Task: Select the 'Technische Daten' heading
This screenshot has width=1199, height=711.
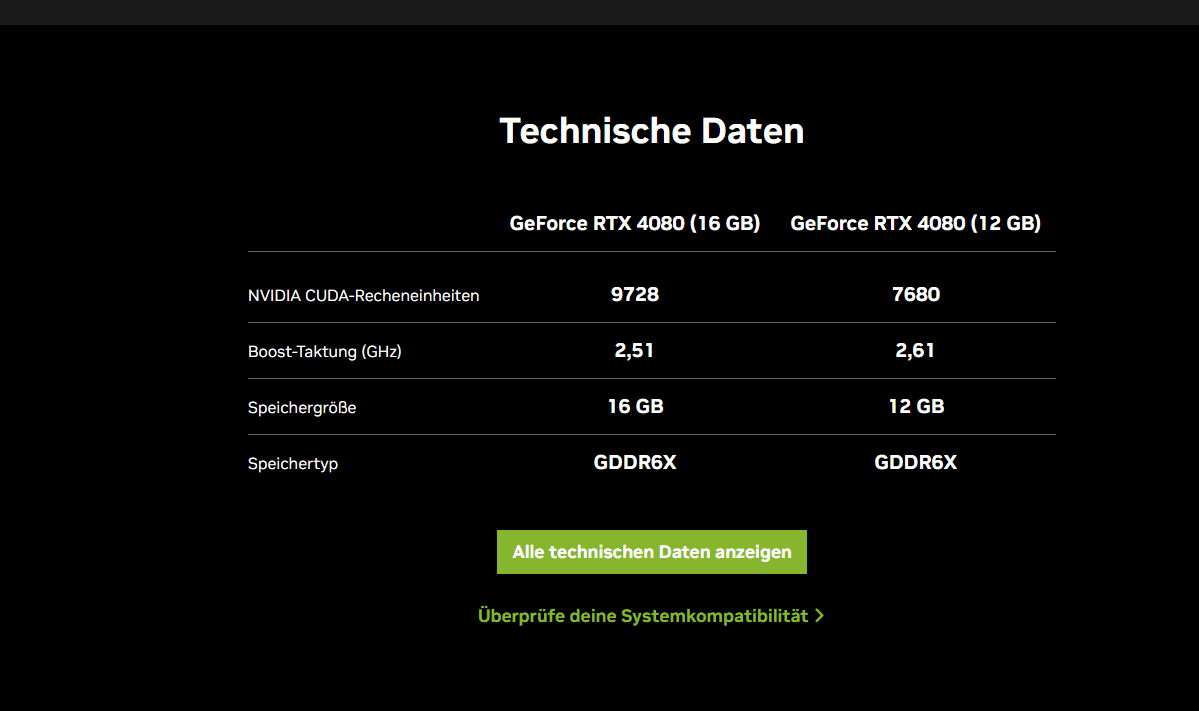Action: pyautogui.click(x=651, y=131)
